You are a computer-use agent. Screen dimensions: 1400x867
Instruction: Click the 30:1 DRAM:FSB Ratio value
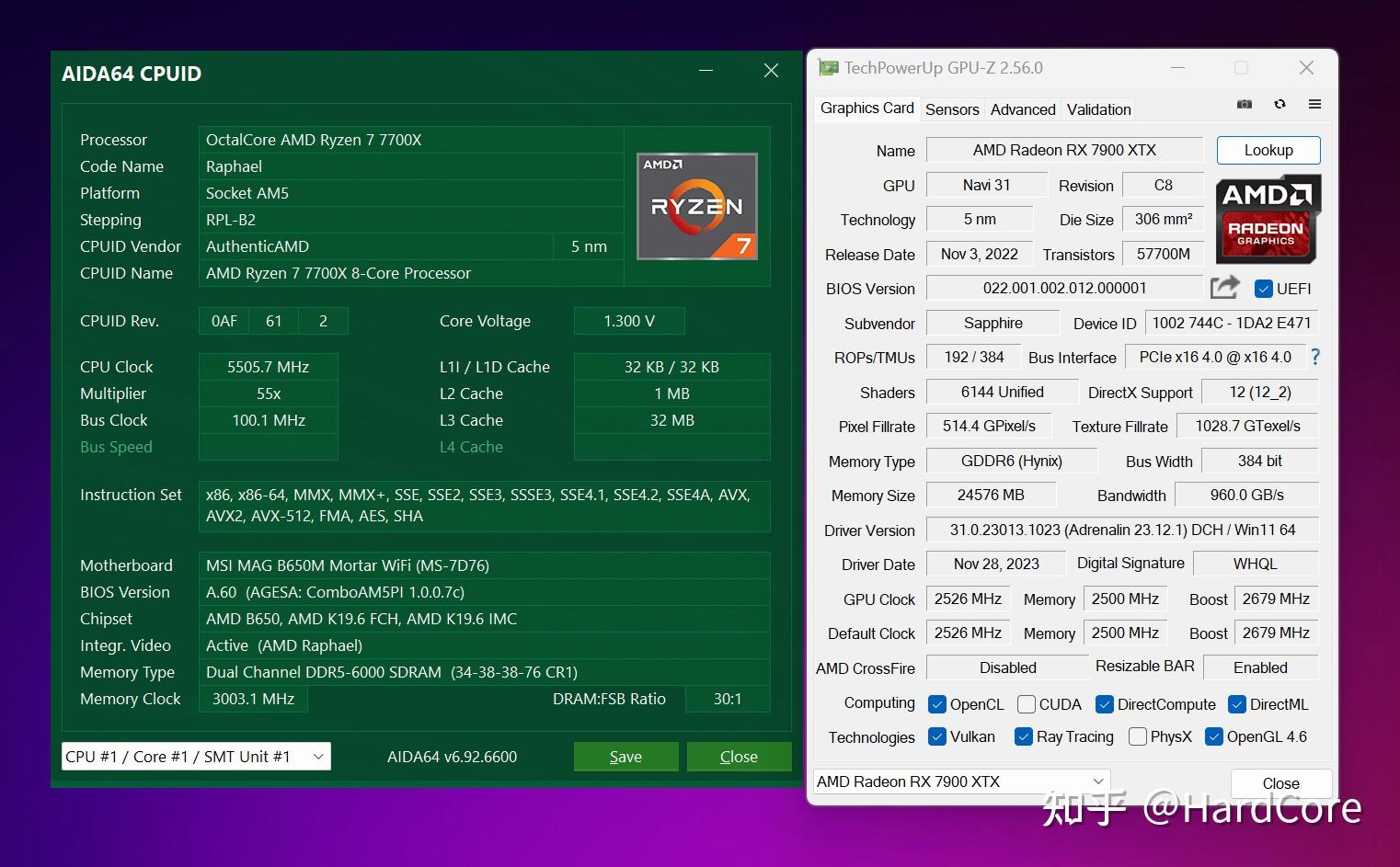[x=728, y=699]
